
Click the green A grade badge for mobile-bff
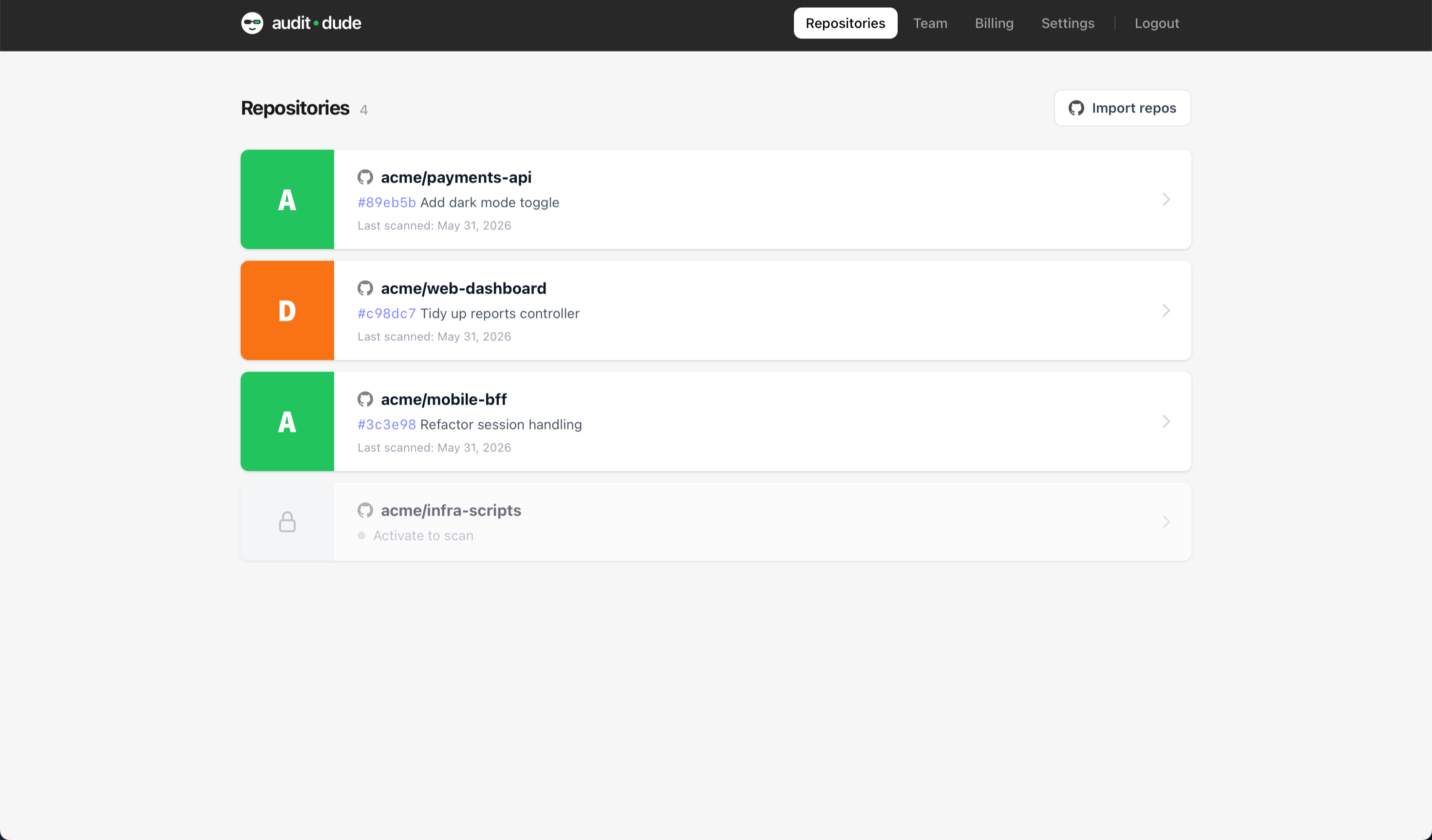[x=287, y=421]
